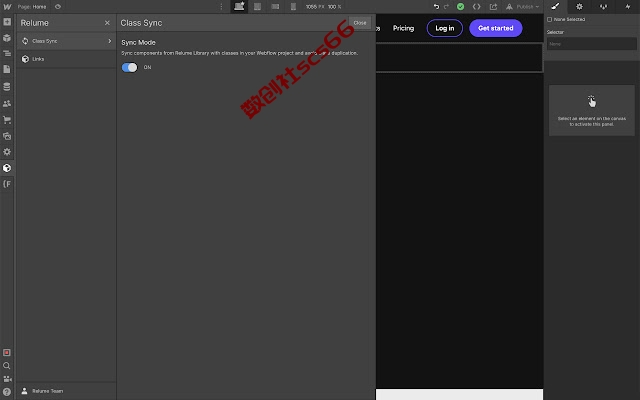Screen dimensions: 640x400
Task: Open the CMS collections panel
Action: pos(7,87)
